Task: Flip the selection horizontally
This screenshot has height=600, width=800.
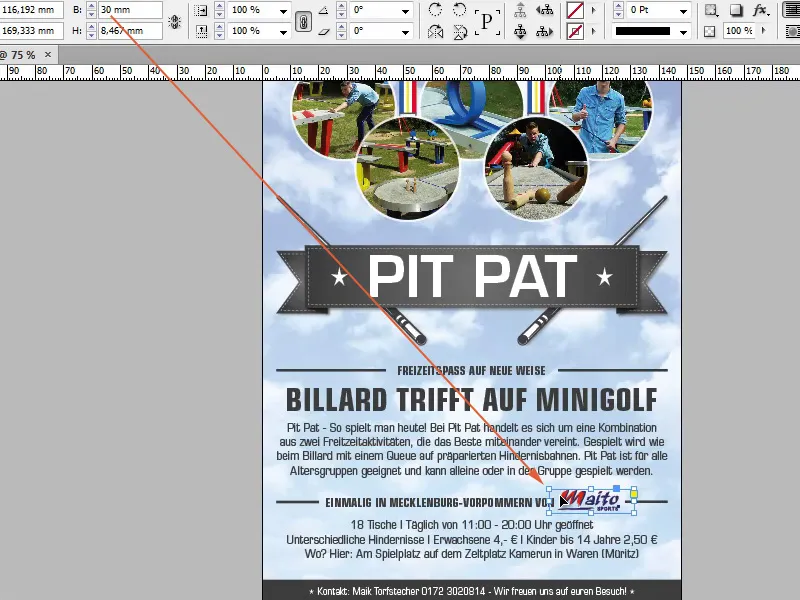Action: (x=435, y=32)
